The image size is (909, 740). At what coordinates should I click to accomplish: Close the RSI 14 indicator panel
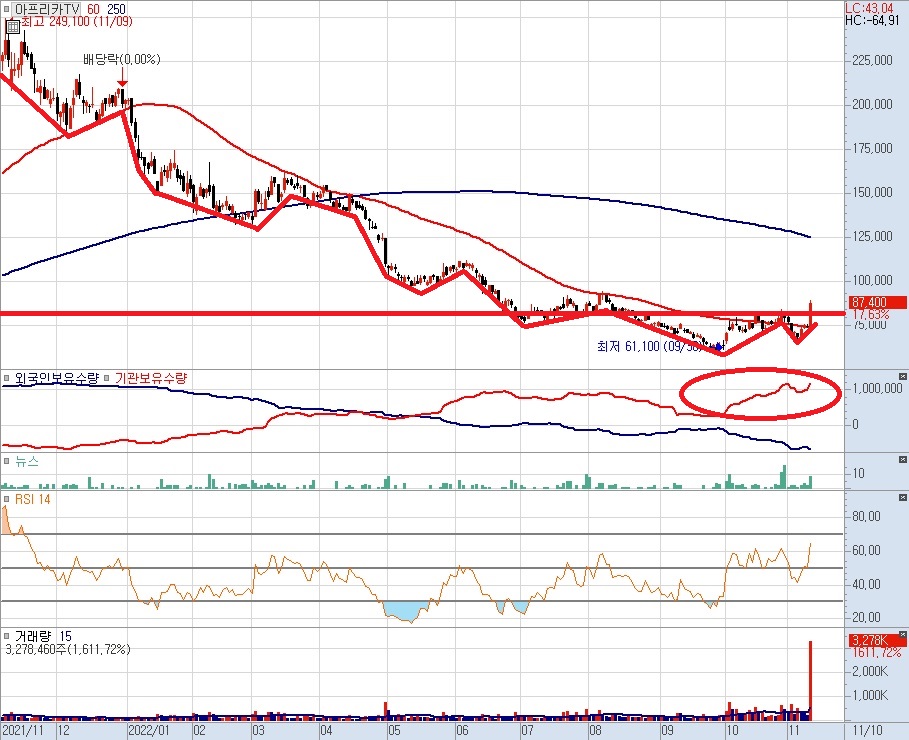click(x=903, y=498)
